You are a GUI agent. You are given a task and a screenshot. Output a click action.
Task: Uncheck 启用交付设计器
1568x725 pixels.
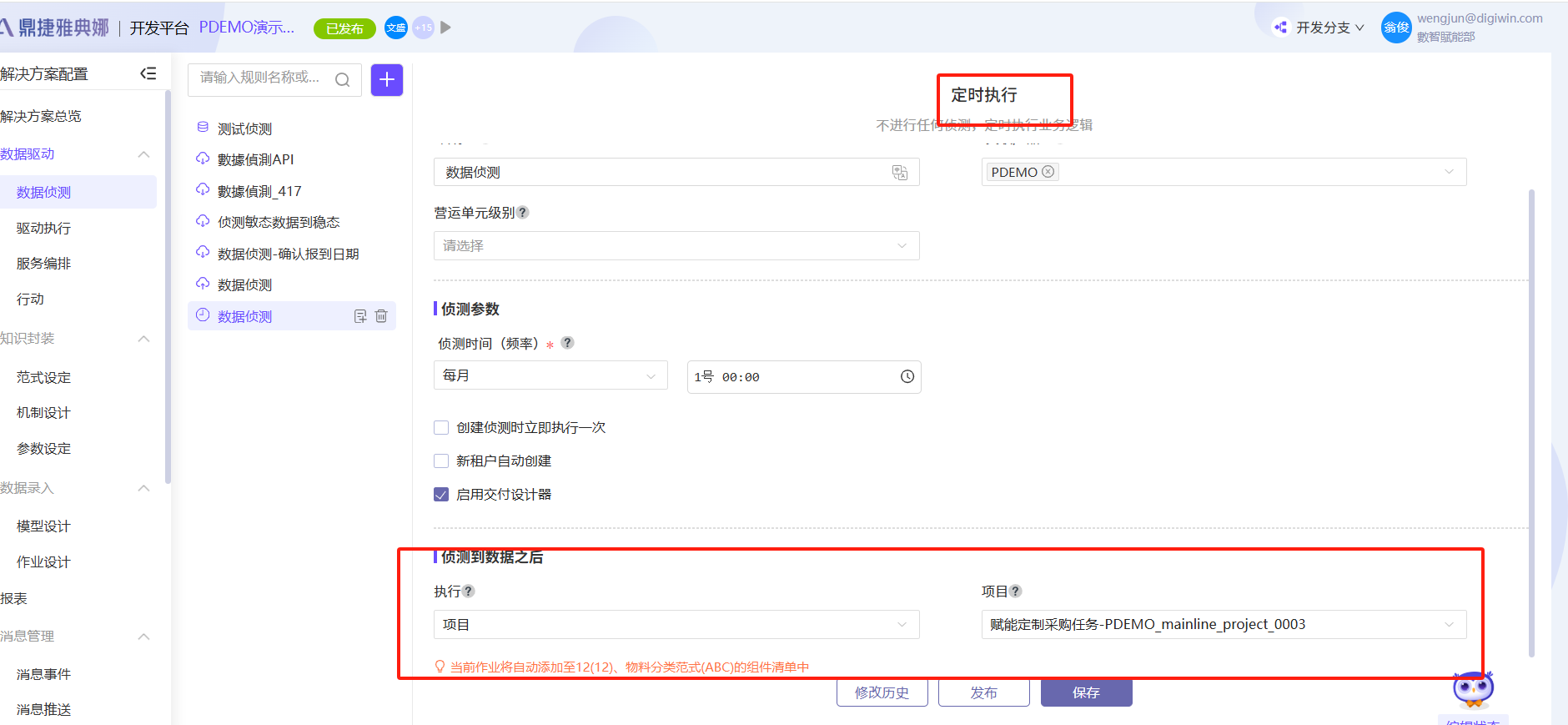click(441, 495)
